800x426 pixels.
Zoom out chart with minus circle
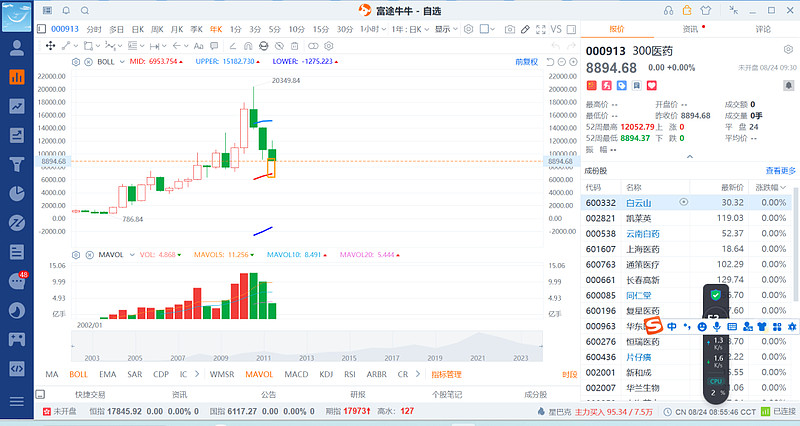tap(562, 62)
